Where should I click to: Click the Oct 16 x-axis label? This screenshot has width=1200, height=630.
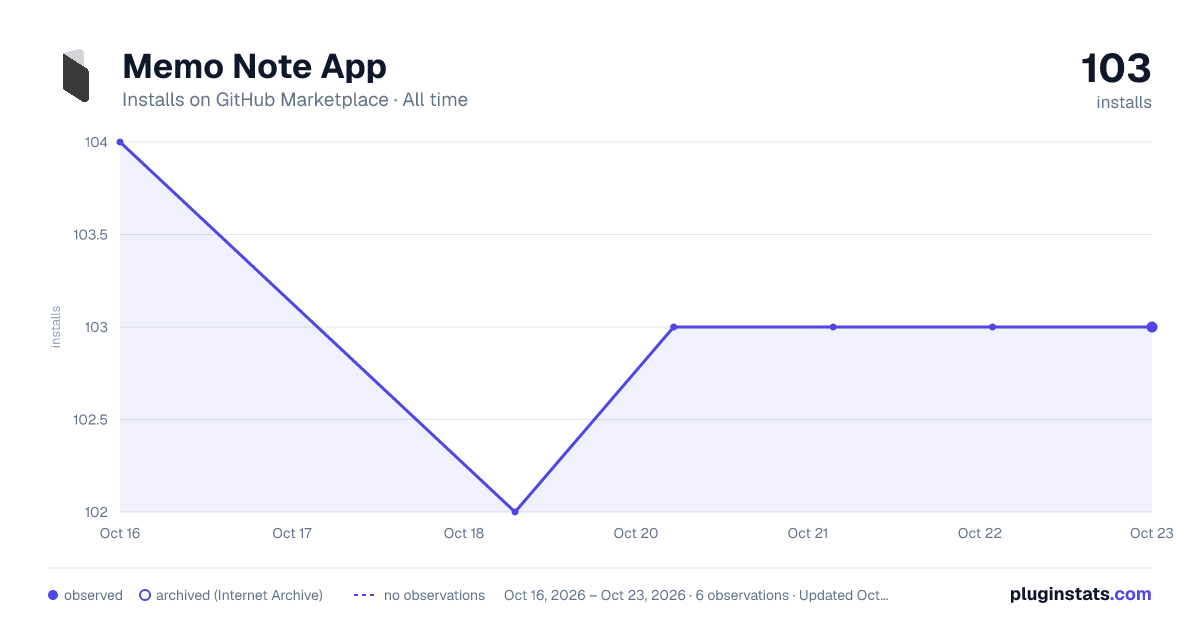[x=120, y=533]
